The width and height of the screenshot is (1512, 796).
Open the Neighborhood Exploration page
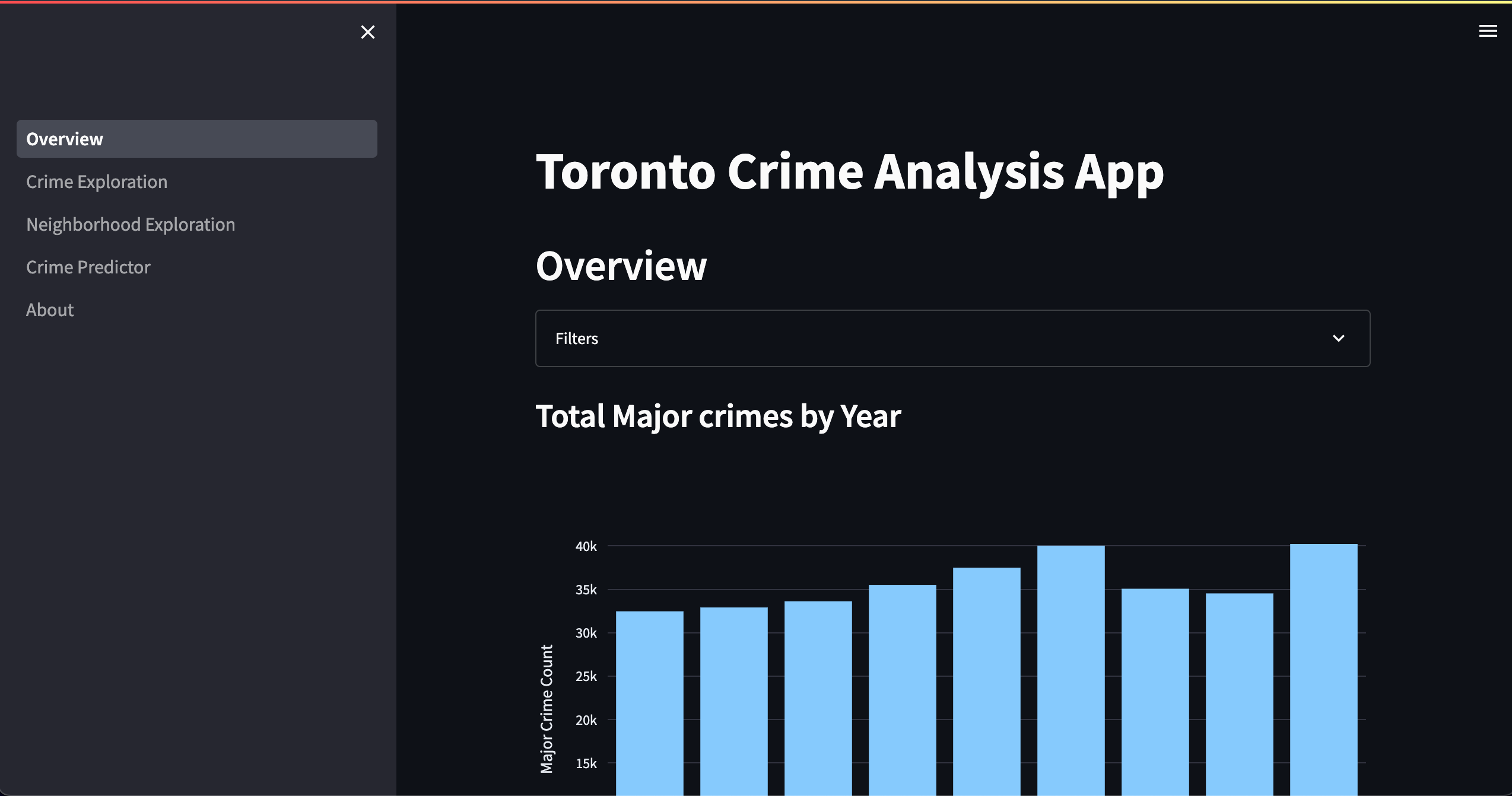pos(131,224)
